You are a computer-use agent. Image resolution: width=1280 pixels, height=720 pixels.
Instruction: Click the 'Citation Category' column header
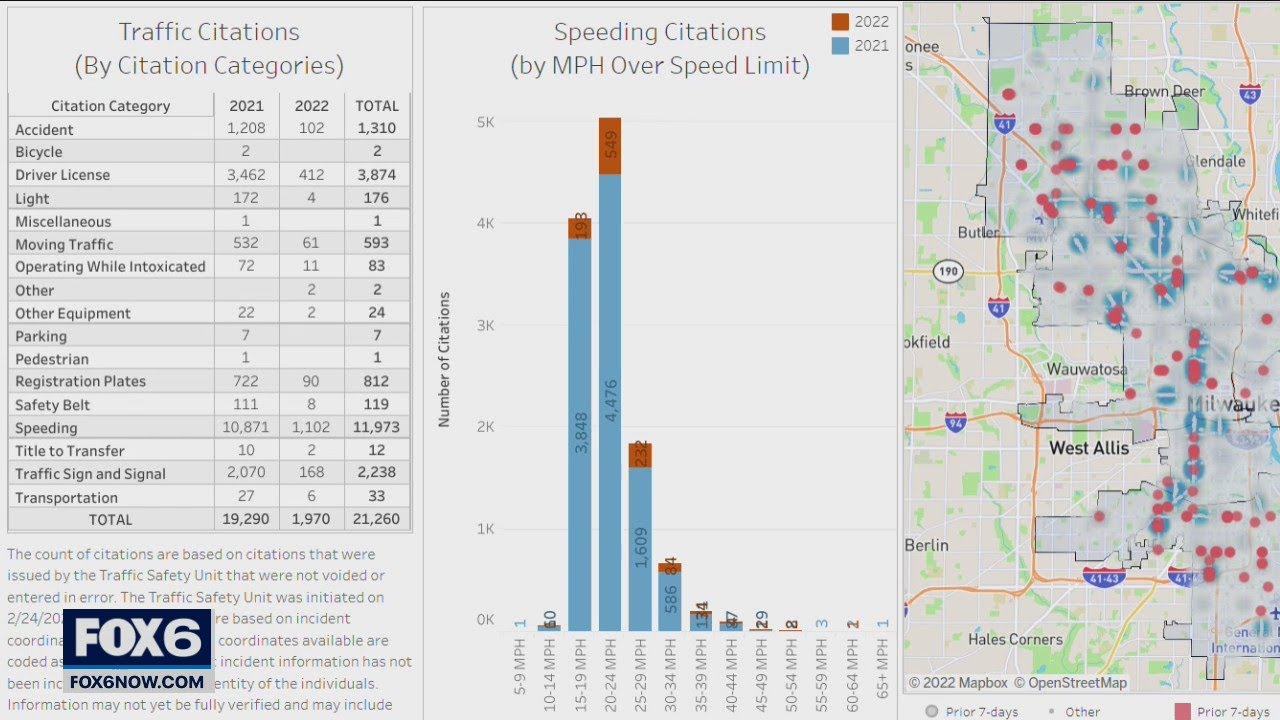pos(110,105)
